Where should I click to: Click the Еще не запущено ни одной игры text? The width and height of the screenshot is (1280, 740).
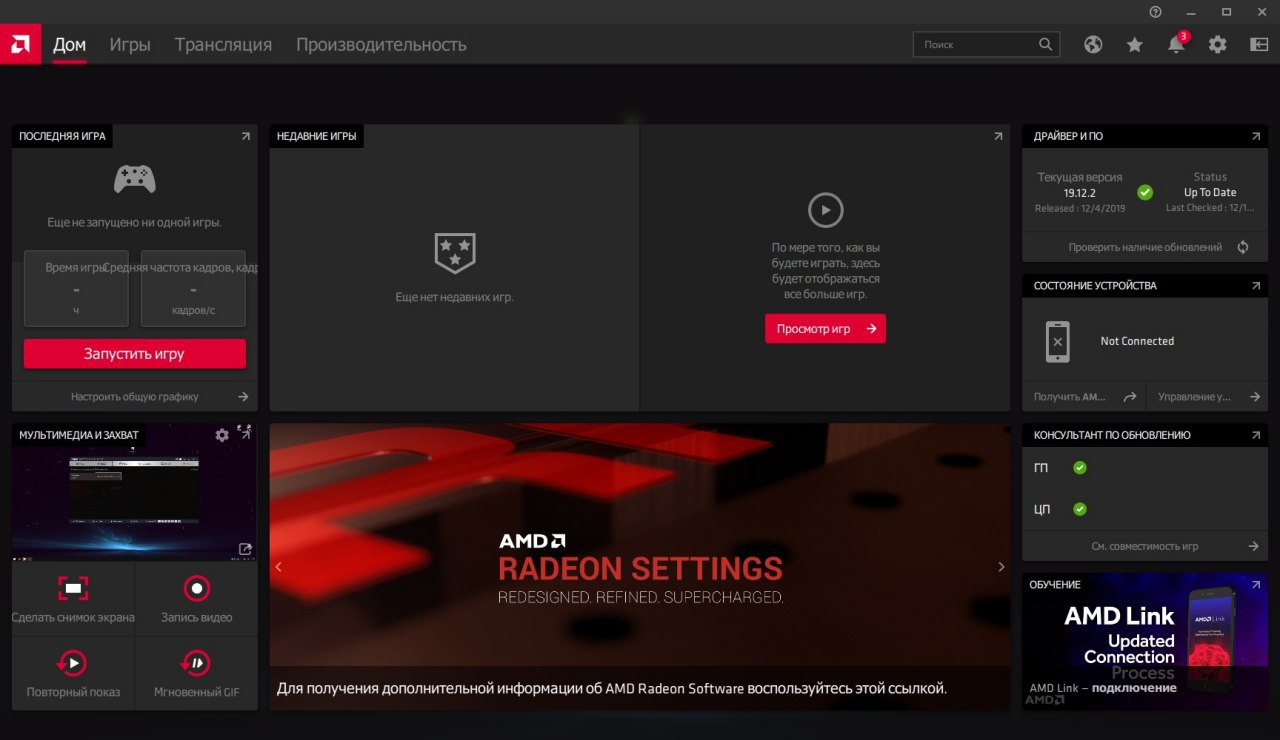134,222
